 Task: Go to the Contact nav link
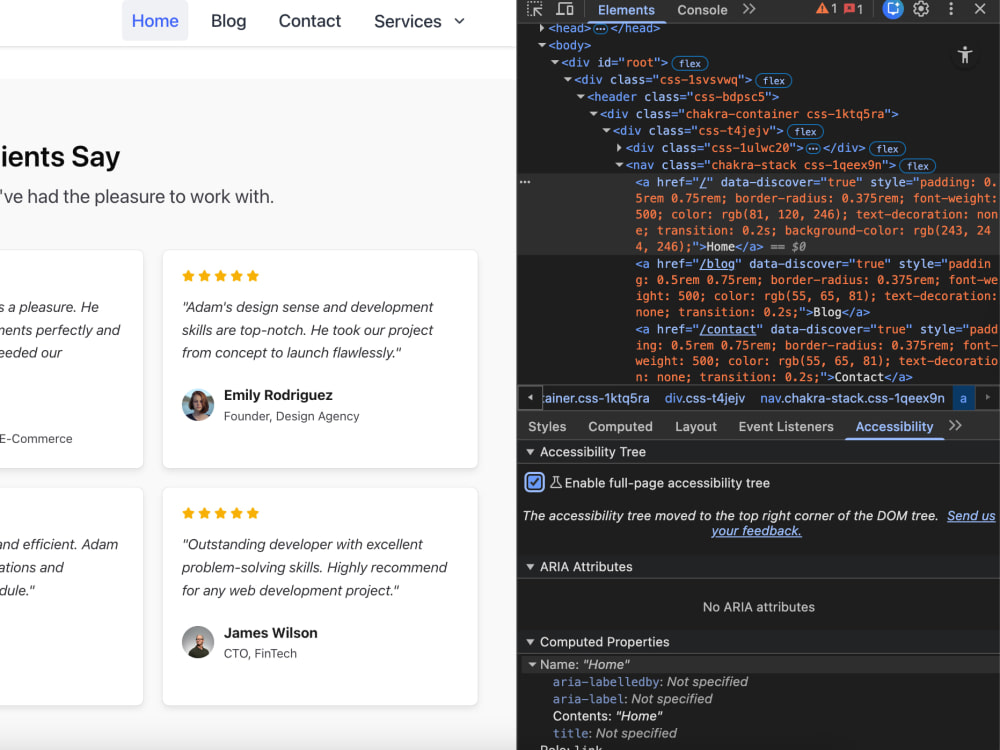click(310, 21)
